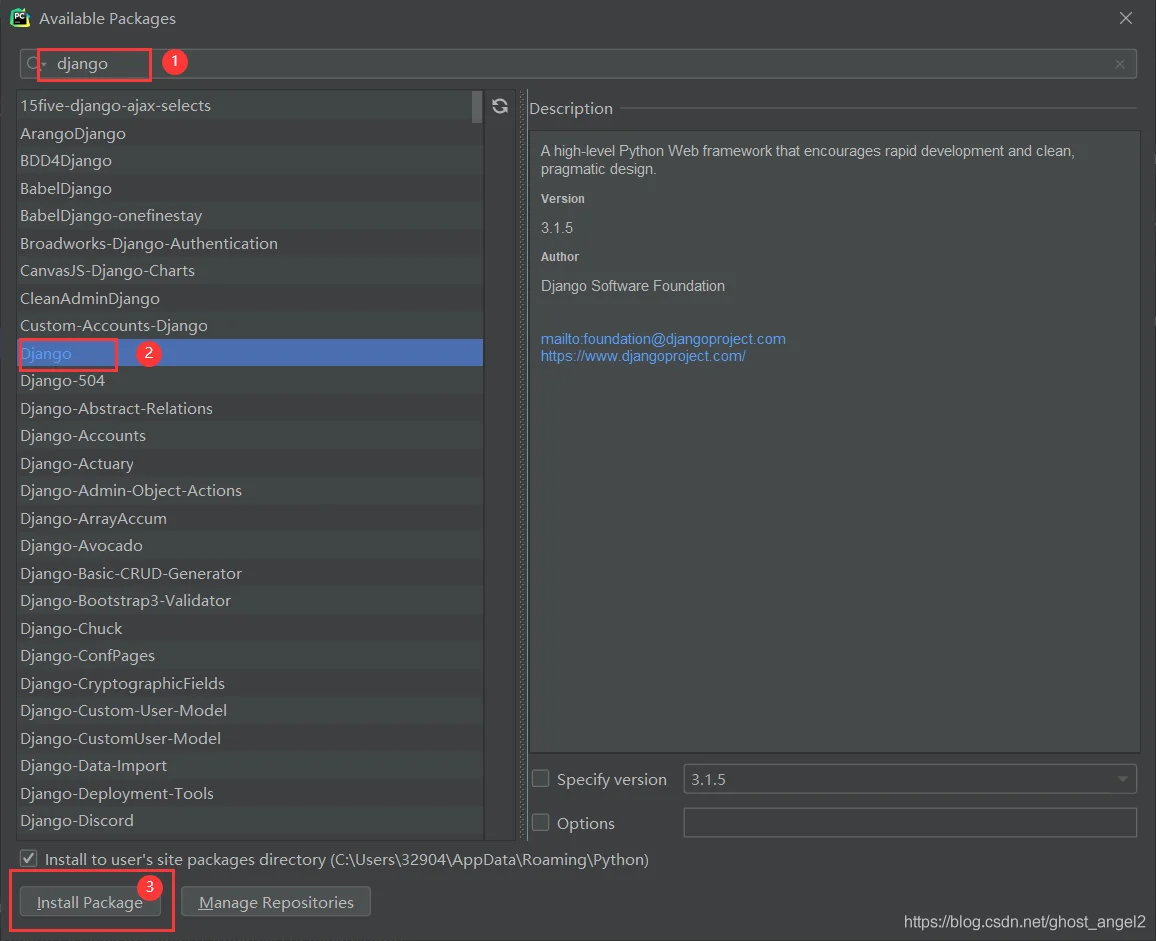Select the highlighted Django package row
1156x941 pixels.
coord(250,353)
